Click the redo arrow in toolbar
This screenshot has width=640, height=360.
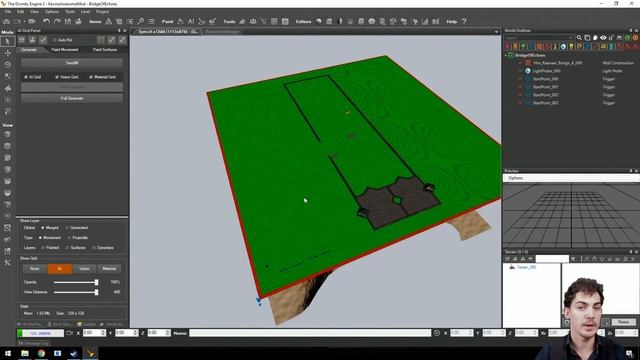click(57, 21)
